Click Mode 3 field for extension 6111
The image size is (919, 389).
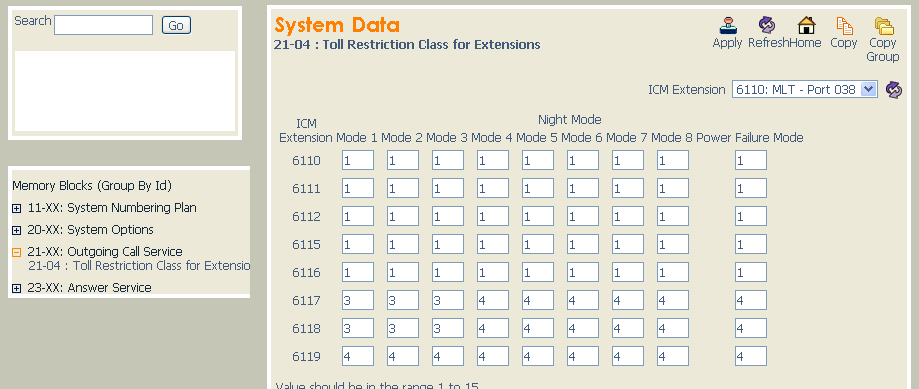click(448, 189)
